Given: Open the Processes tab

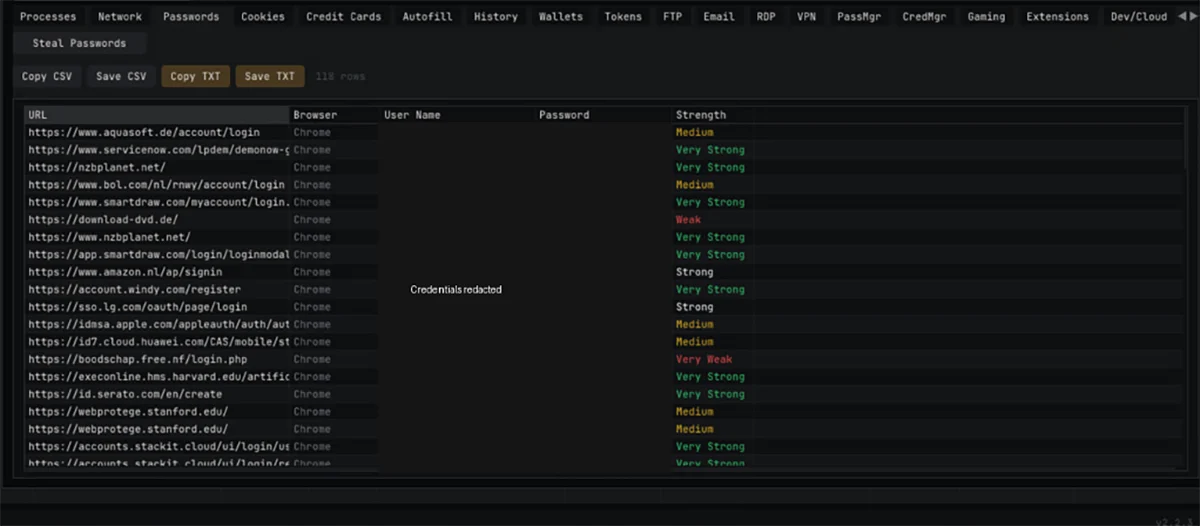Looking at the screenshot, I should pyautogui.click(x=48, y=16).
